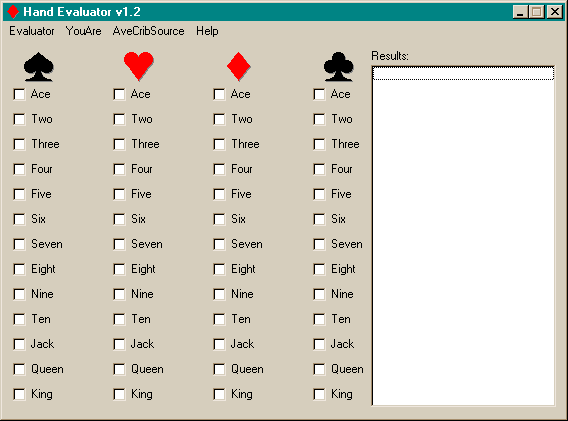
Task: Enable the King of clubs checkbox
Action: tap(319, 394)
